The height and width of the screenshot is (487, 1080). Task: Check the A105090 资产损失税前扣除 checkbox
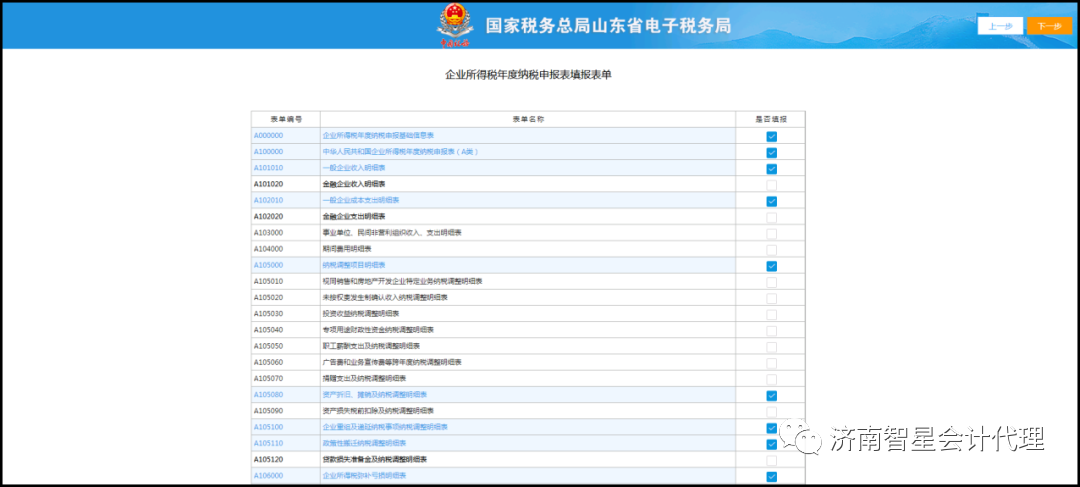coord(771,411)
